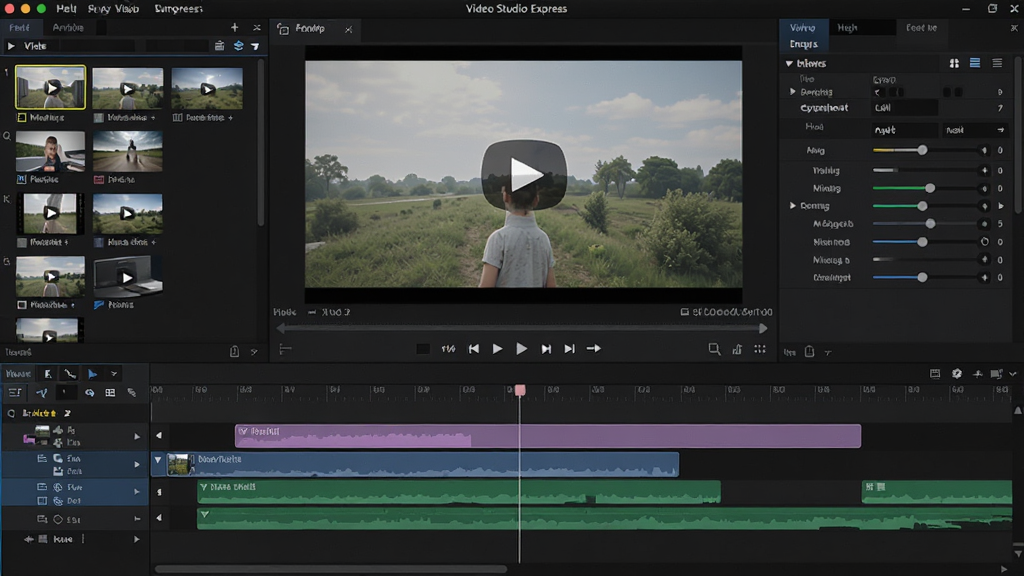Adjust the last blue slider handle
Viewport: 1024px width, 576px height.
coord(922,278)
